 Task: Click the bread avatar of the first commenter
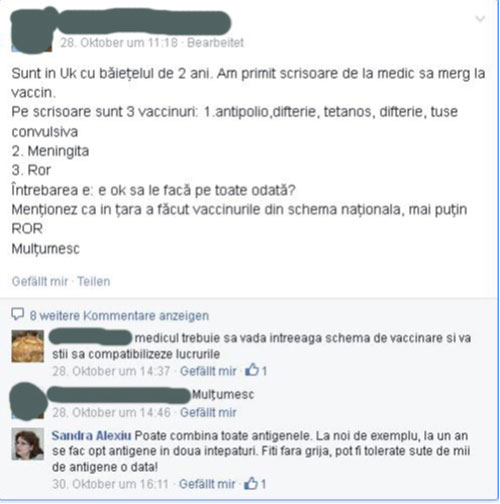click(x=28, y=346)
